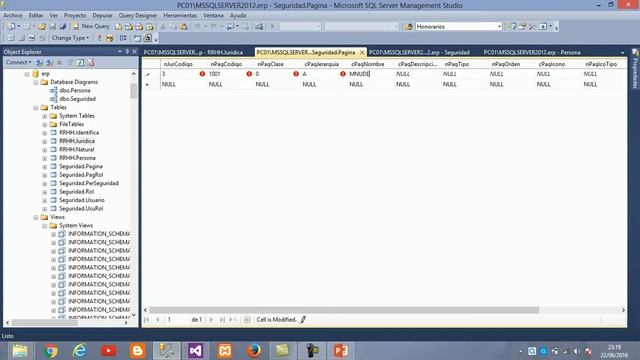Click the New Query toolbar button
The image size is (640, 360).
coord(91,26)
